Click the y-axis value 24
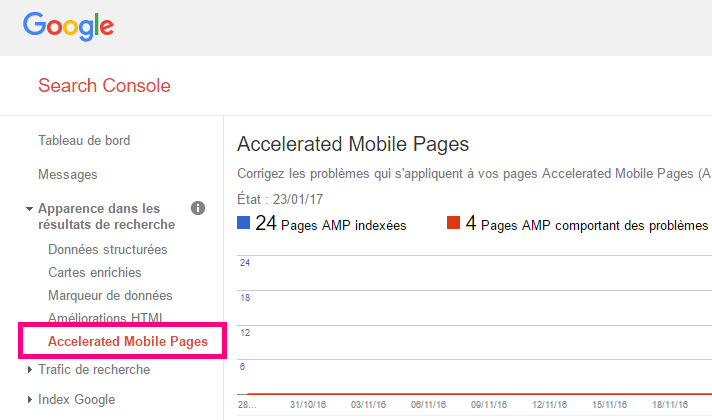This screenshot has height=420, width=712. (245, 262)
